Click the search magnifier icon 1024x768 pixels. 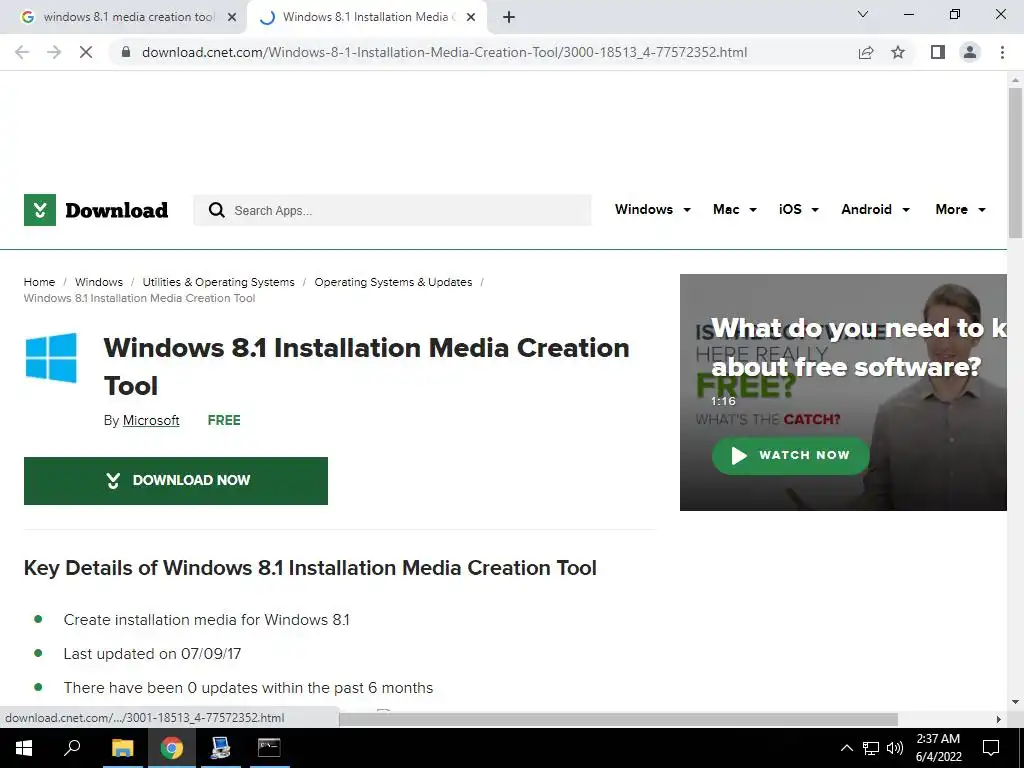click(216, 210)
